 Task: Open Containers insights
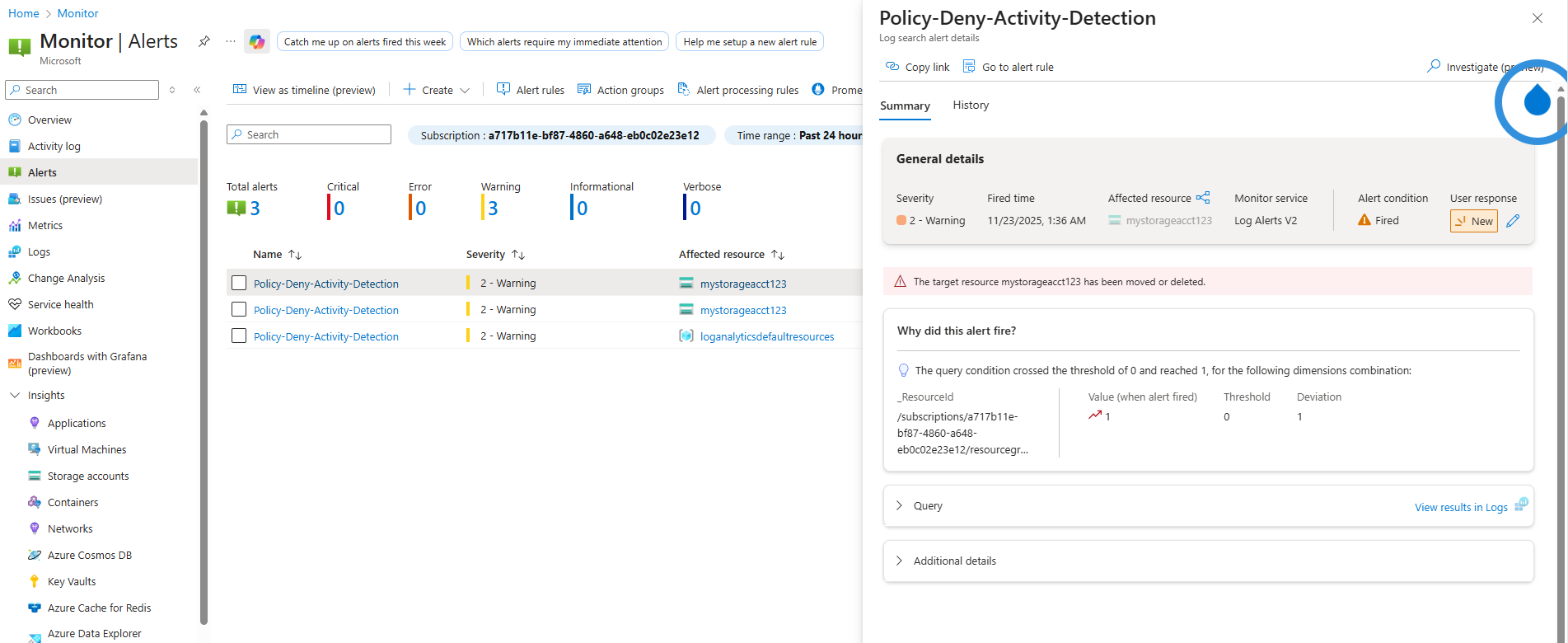73,502
